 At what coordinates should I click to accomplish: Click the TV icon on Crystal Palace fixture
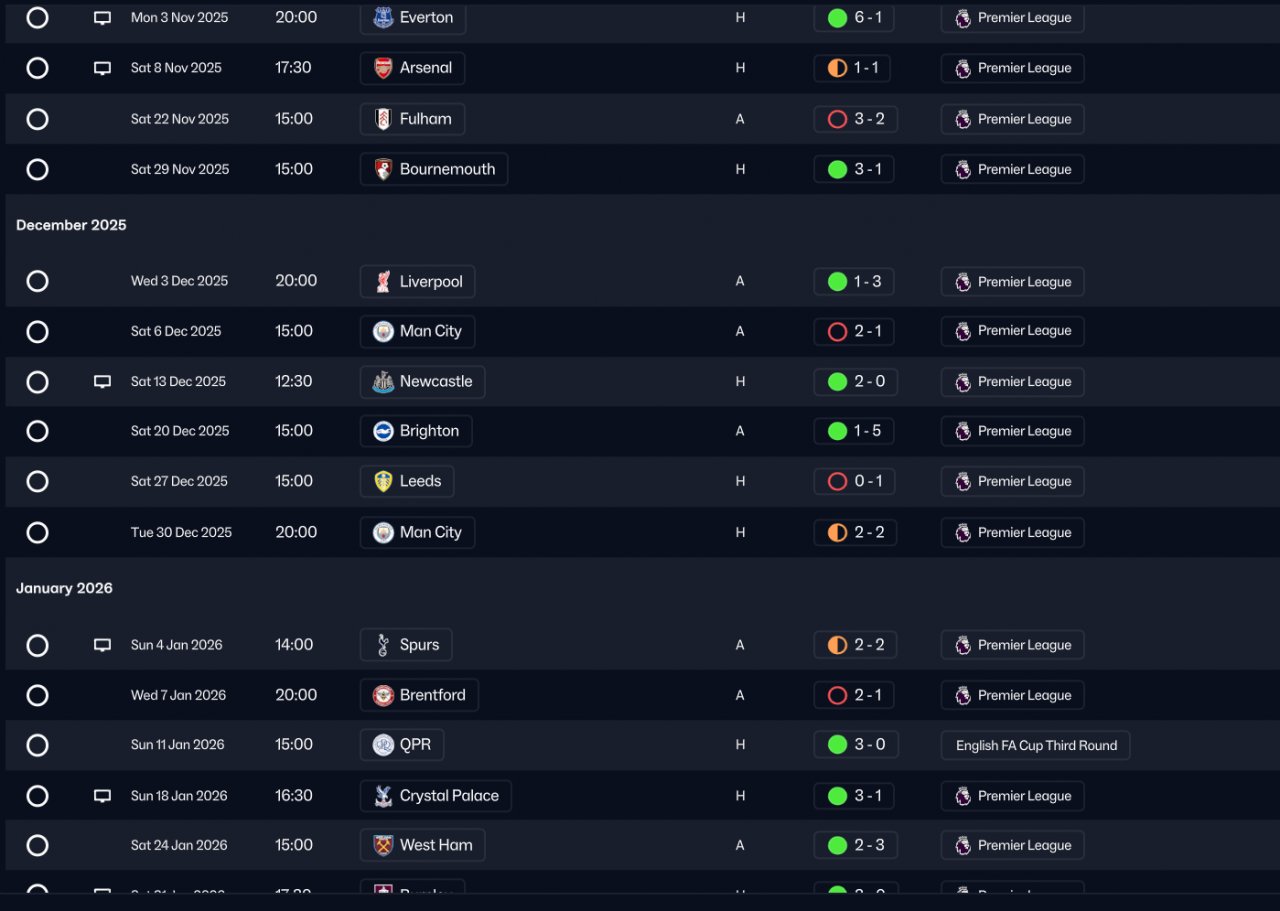click(x=102, y=796)
